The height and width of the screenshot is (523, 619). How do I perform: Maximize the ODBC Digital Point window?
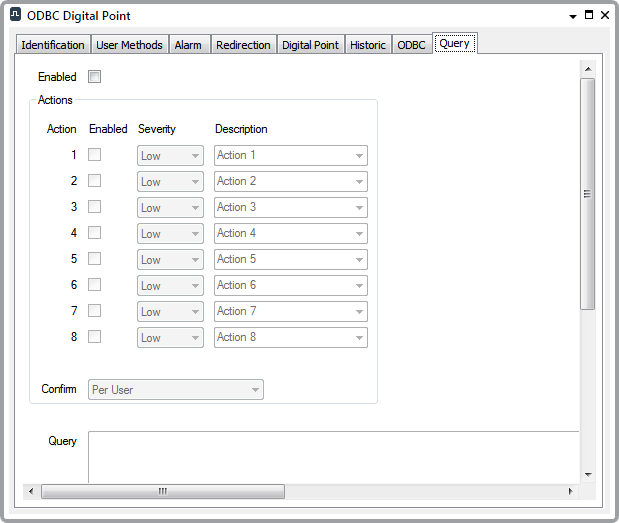[588, 16]
